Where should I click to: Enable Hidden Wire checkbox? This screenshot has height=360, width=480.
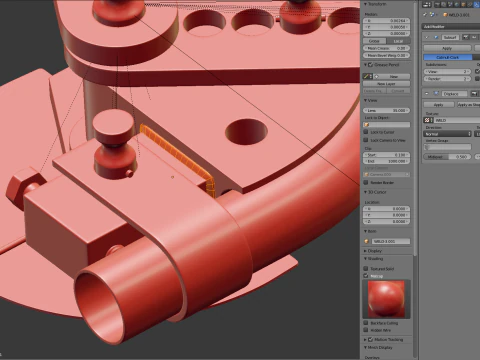[x=366, y=330]
